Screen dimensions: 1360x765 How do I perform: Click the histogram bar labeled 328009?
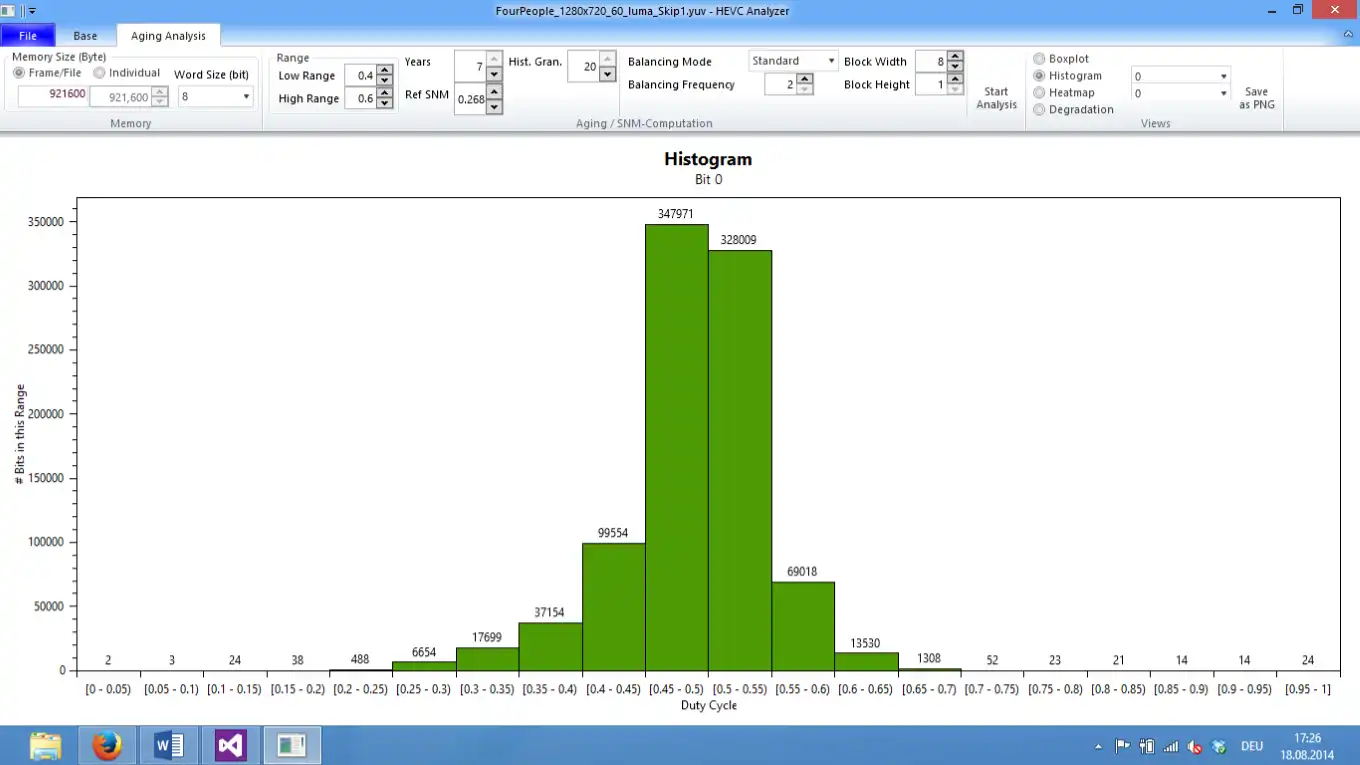point(740,460)
